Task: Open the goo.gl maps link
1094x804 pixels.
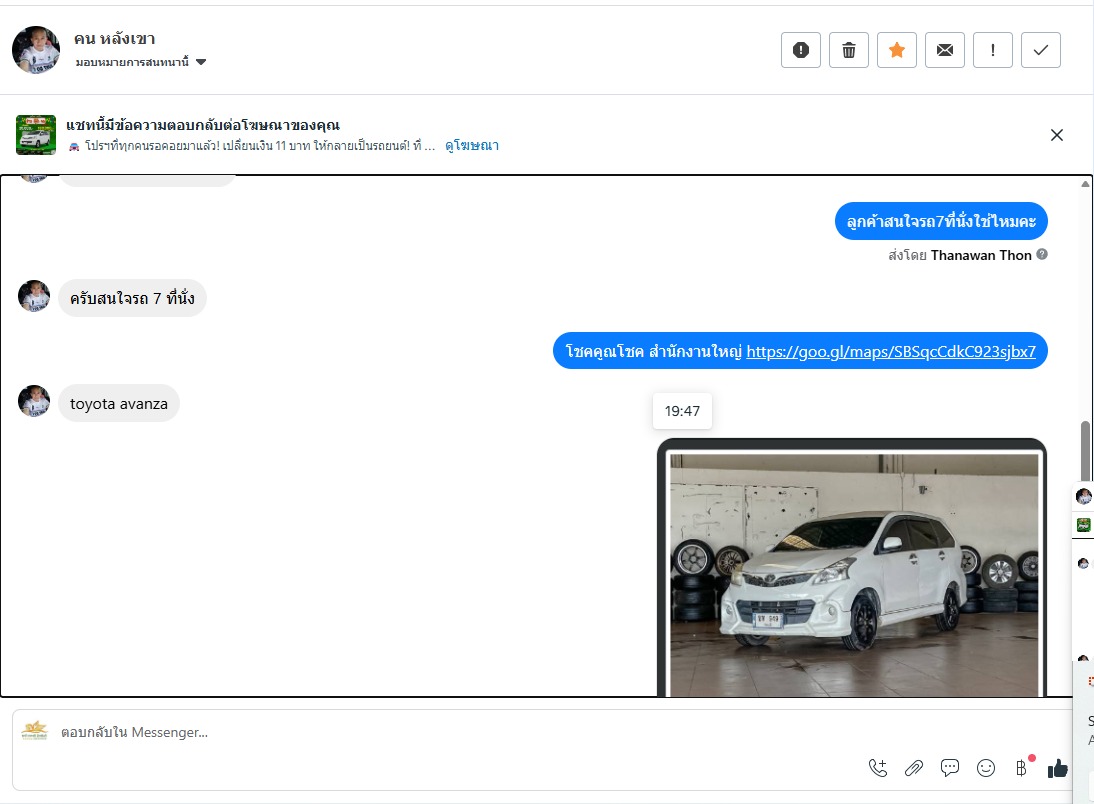Action: 890,351
